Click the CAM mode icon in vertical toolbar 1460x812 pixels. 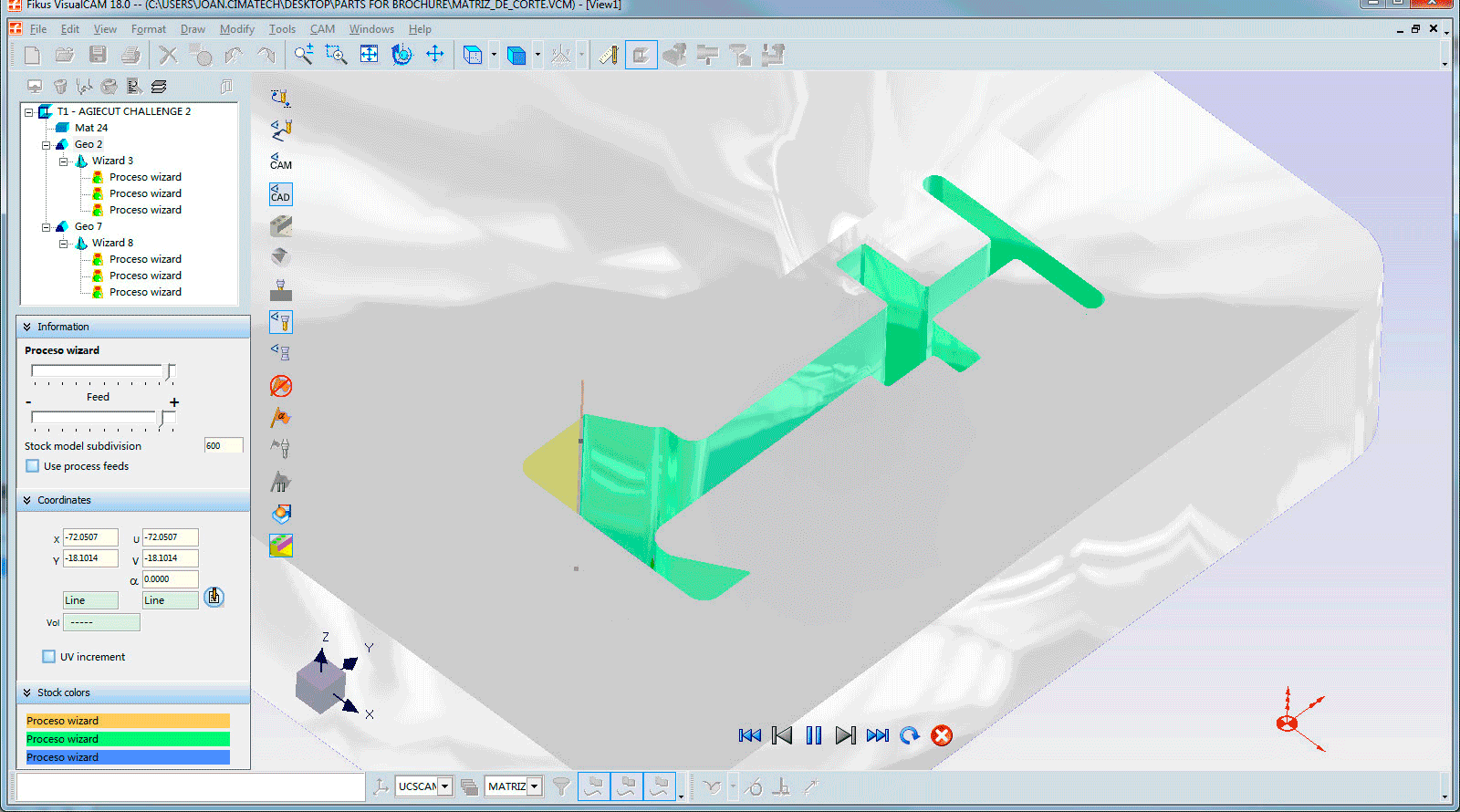click(x=281, y=161)
